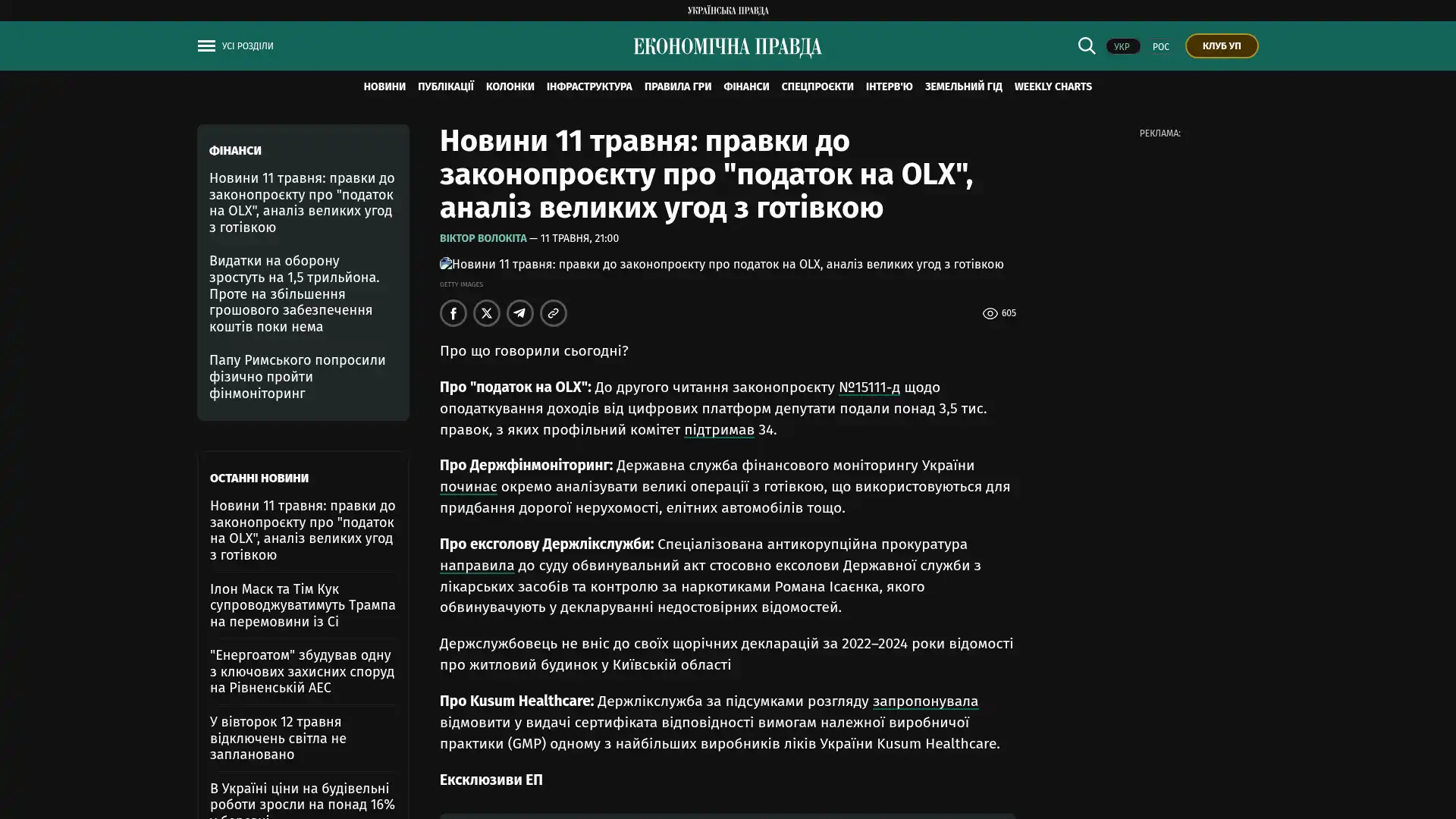Image resolution: width=1456 pixels, height=819 pixels.
Task: Click the Українська правда top logo
Action: tap(727, 11)
